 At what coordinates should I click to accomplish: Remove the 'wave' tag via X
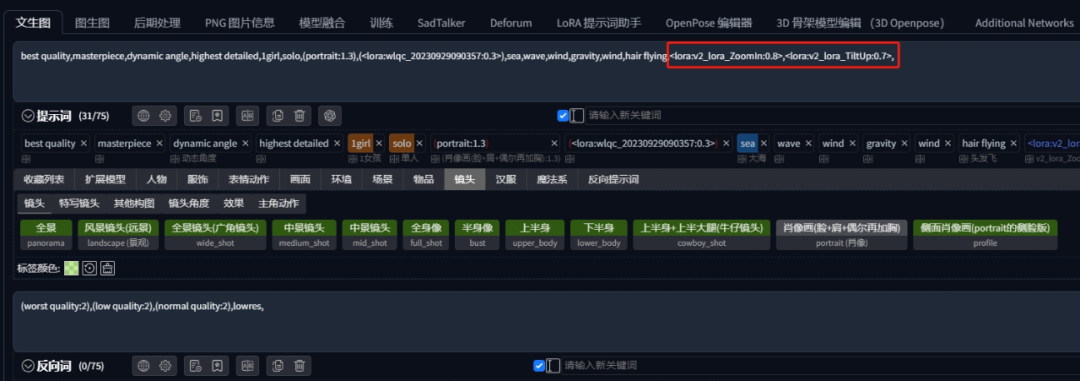tap(809, 144)
